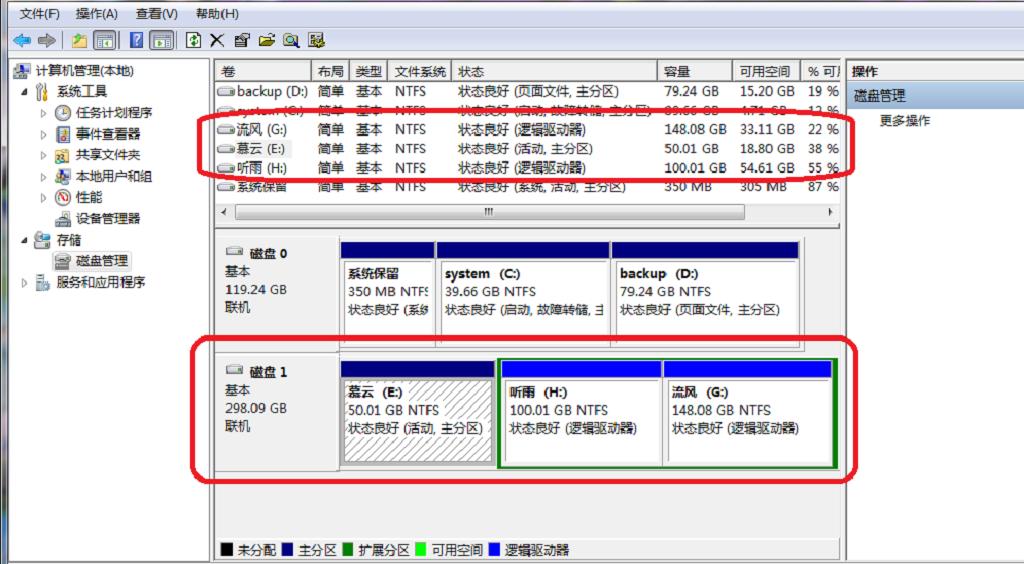Toggle the Show/Hide Action Pane toolbar icon
This screenshot has width=1024, height=564.
pyautogui.click(x=161, y=40)
